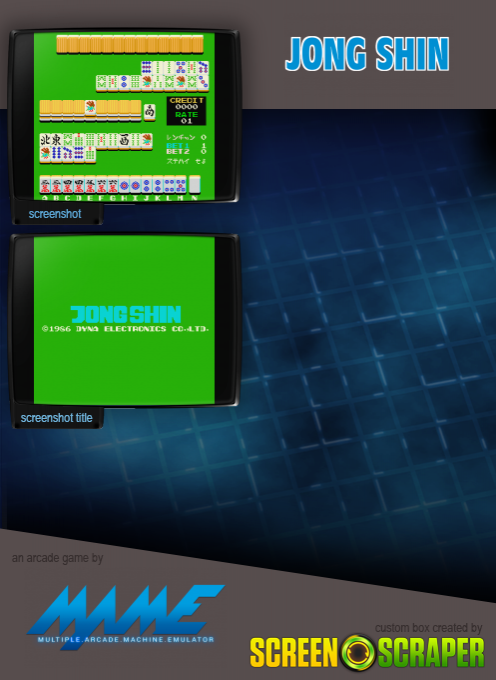Click the ScreenScraper logo
496x680 pixels.
[x=367, y=652]
